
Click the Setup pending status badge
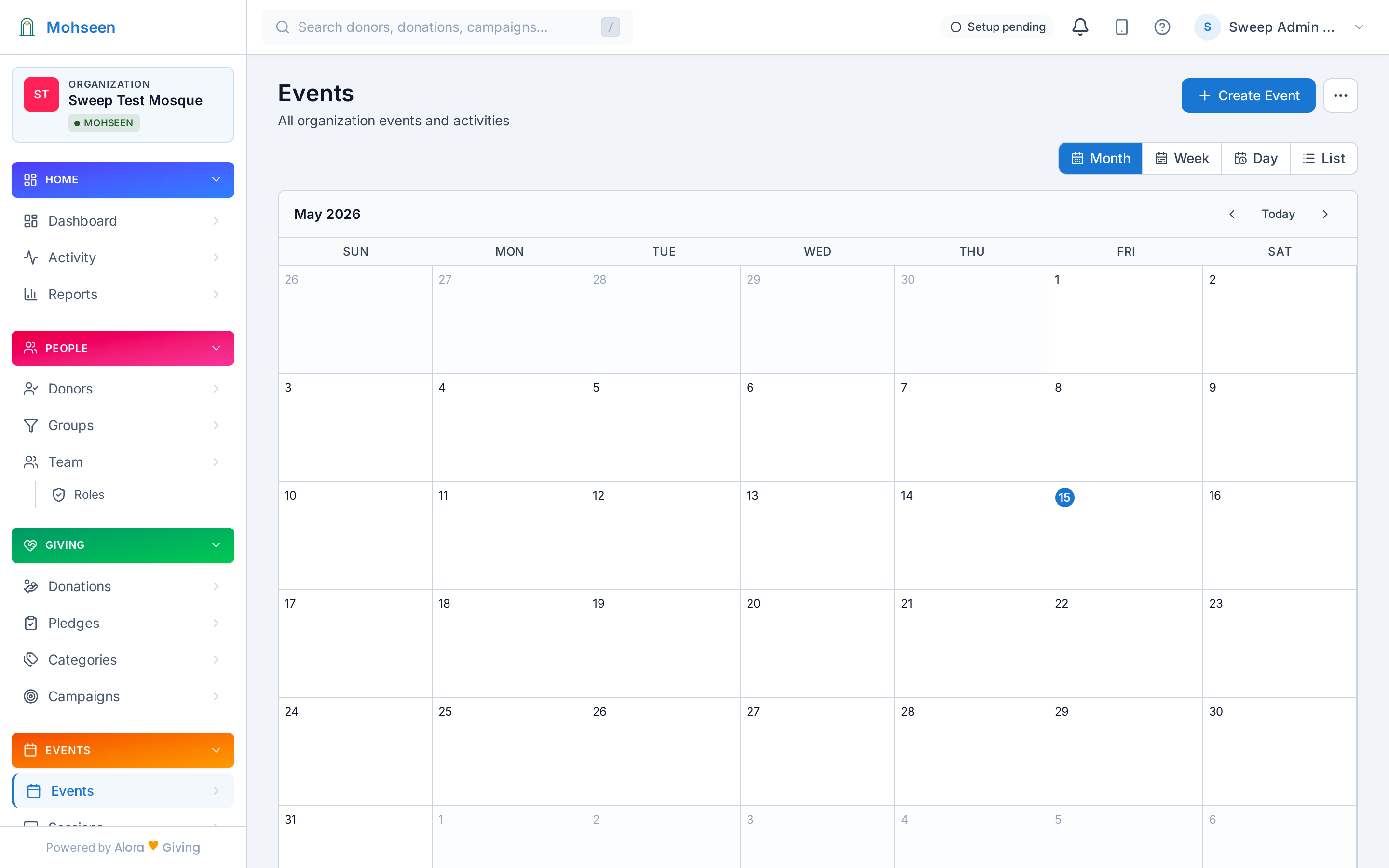997,27
